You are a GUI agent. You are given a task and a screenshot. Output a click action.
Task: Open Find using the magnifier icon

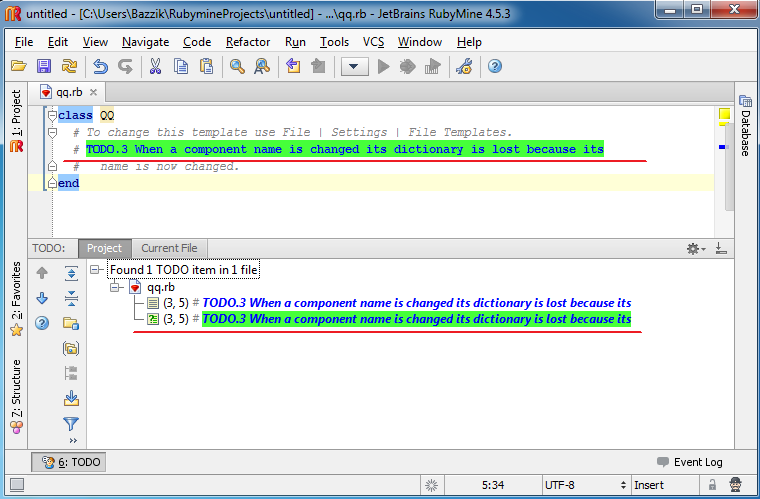237,66
